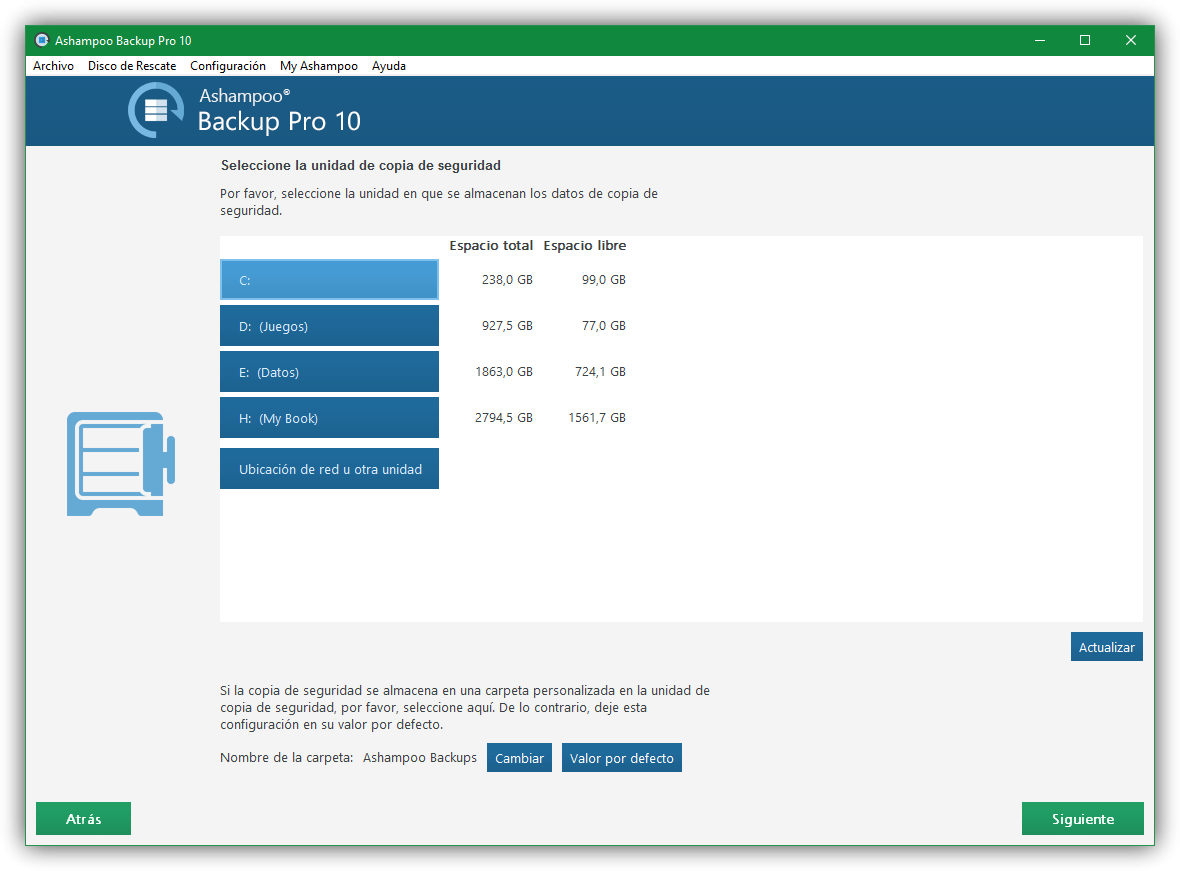Select the D: (Juegos) drive
This screenshot has width=1180, height=871.
coord(329,326)
